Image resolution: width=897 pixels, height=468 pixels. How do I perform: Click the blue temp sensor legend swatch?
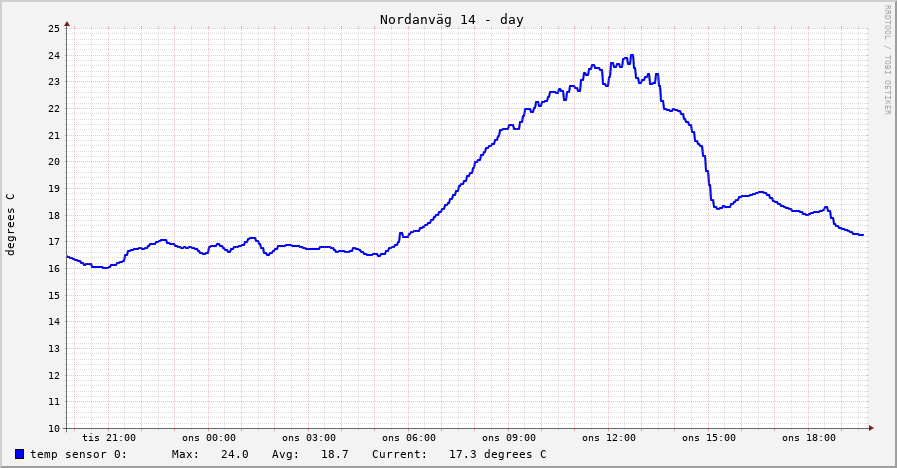click(x=19, y=454)
